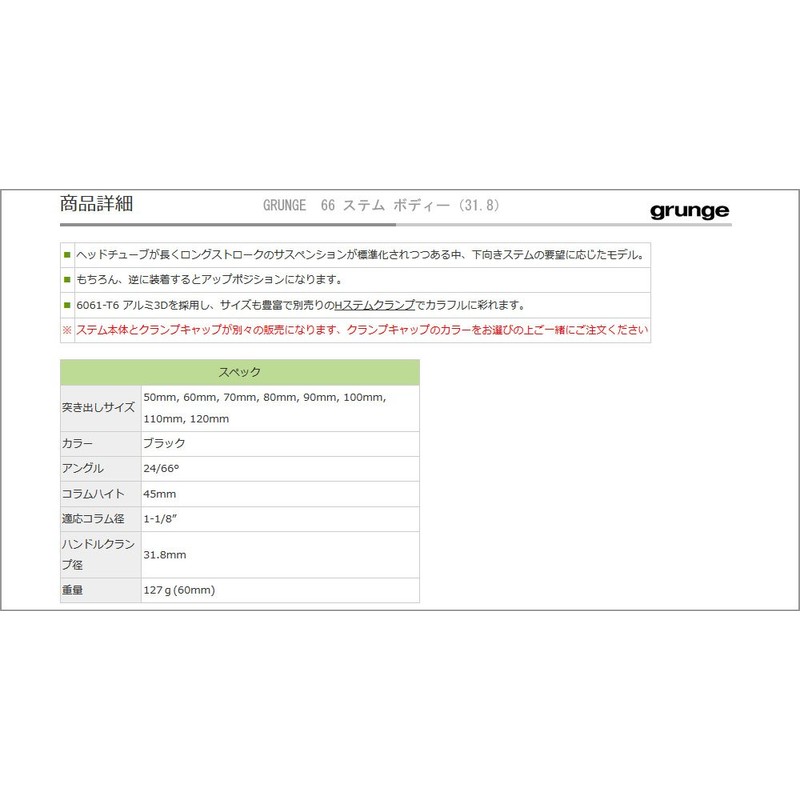Click the green スペック table header
Image resolution: width=800 pixels, height=800 pixels.
[x=239, y=372]
